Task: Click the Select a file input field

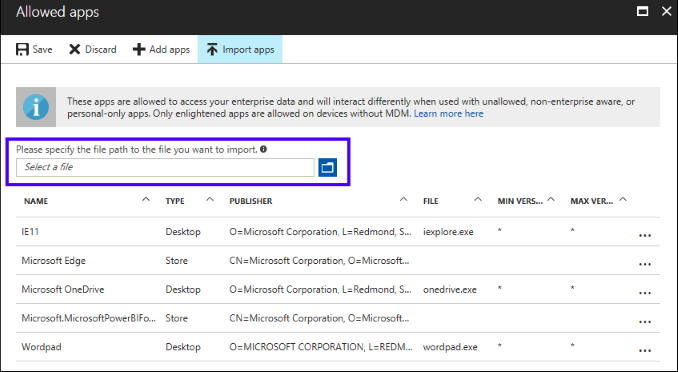Action: point(165,167)
